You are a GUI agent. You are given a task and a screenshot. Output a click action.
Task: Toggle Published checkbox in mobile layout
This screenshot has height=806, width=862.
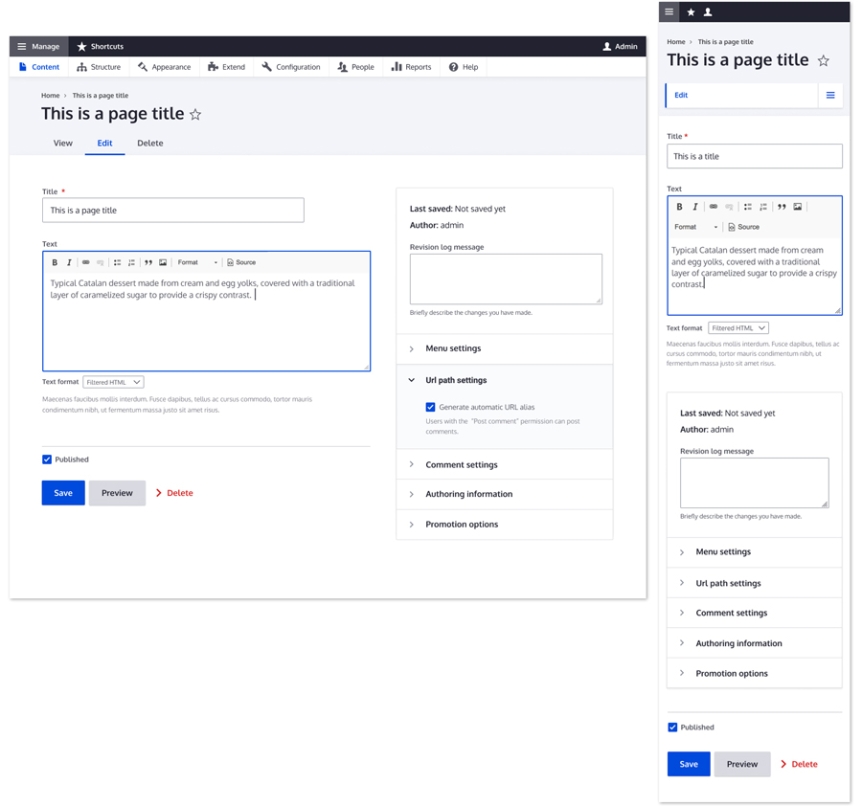[673, 727]
